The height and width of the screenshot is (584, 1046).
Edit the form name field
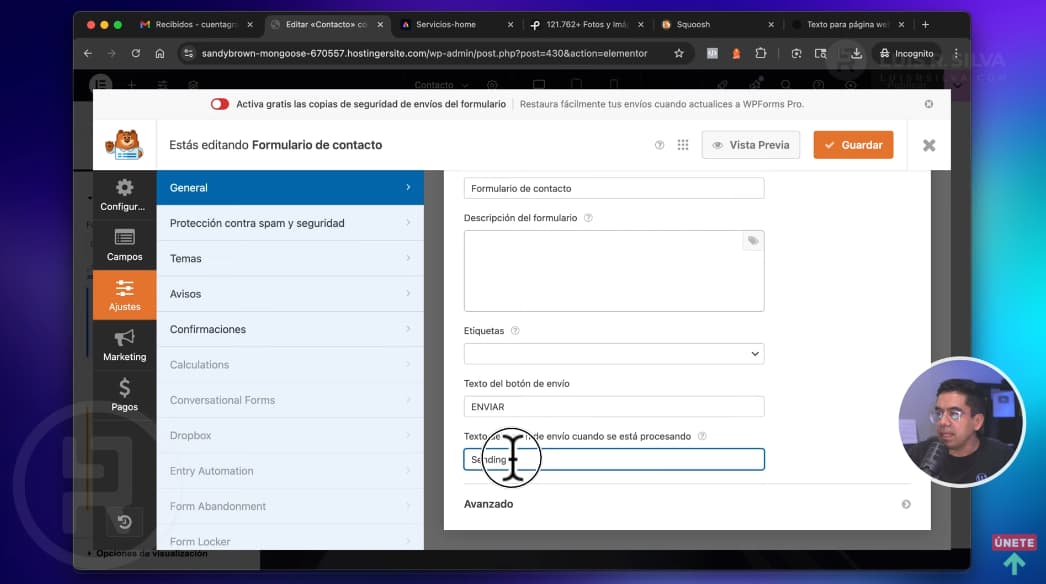click(614, 188)
